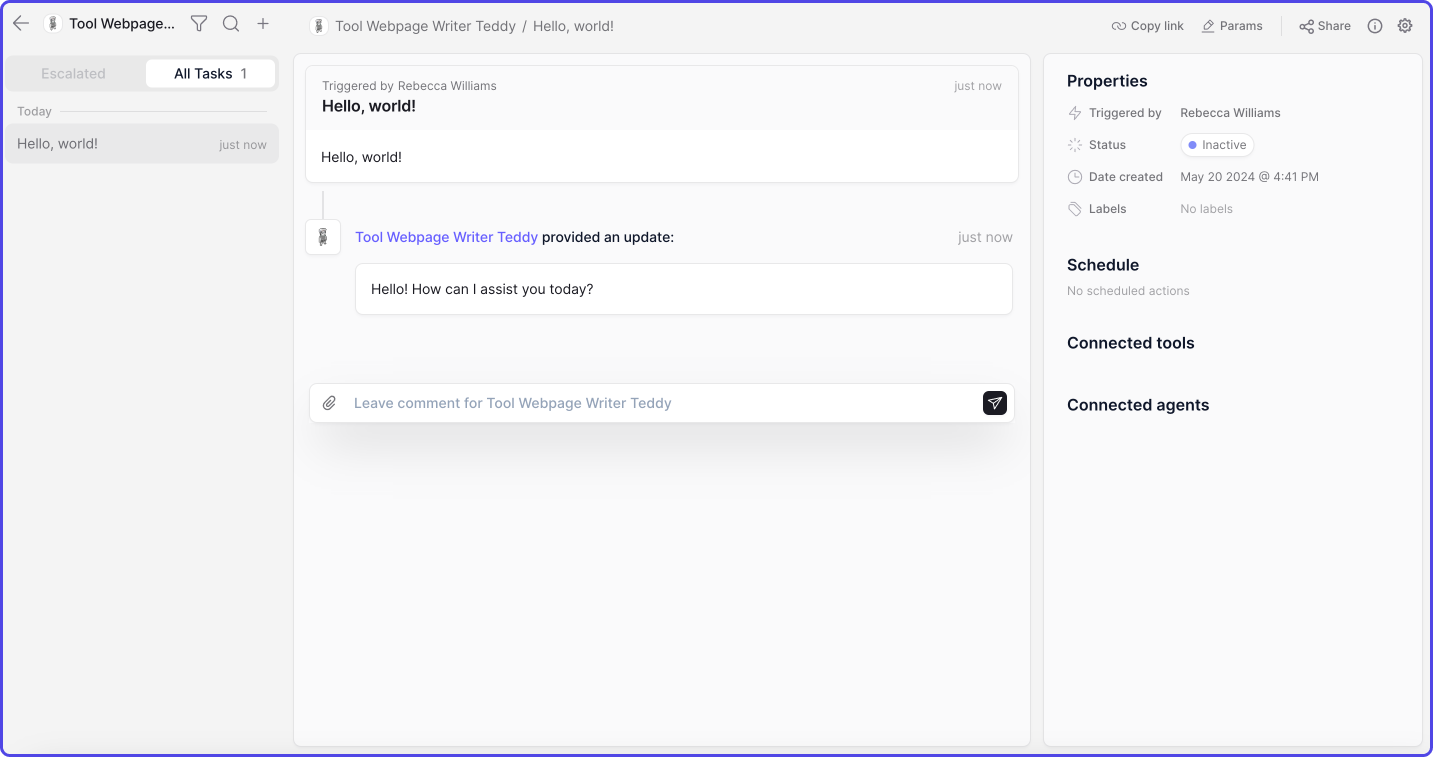This screenshot has height=757, width=1433.
Task: Click No labels value
Action: coord(1206,209)
